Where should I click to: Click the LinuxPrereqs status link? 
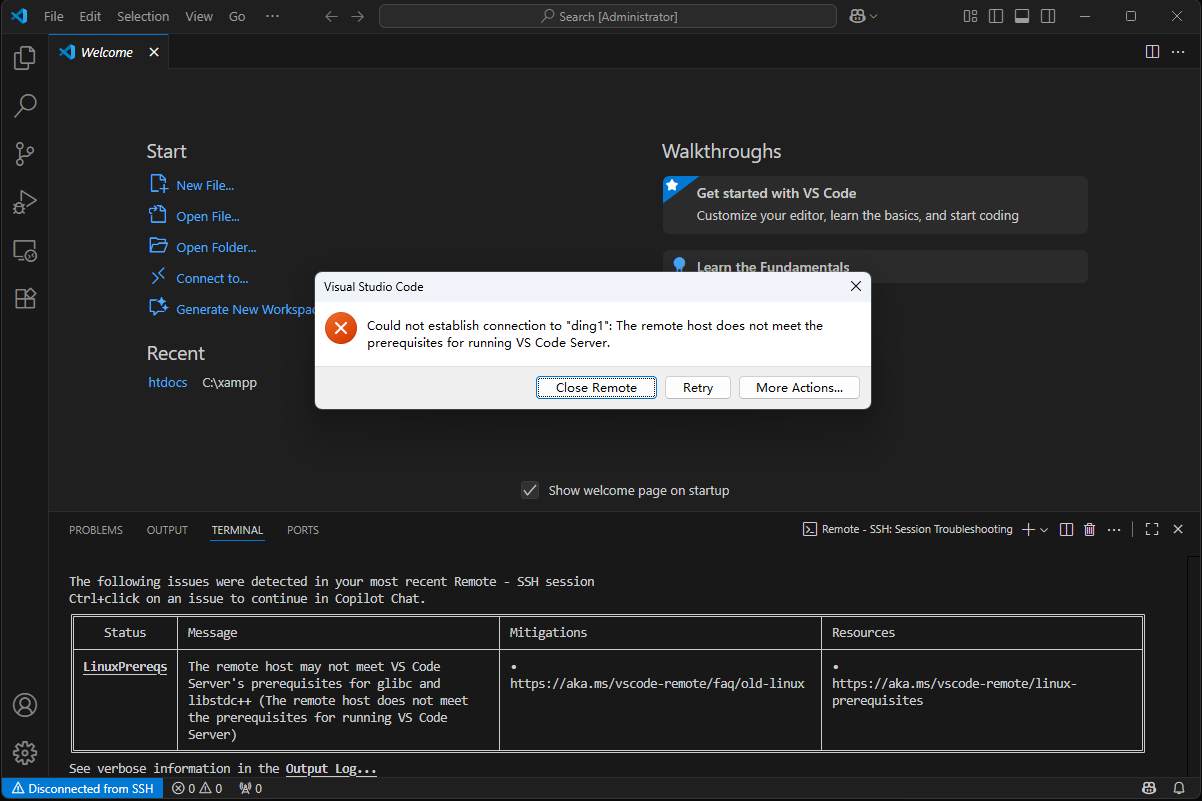[x=125, y=666]
